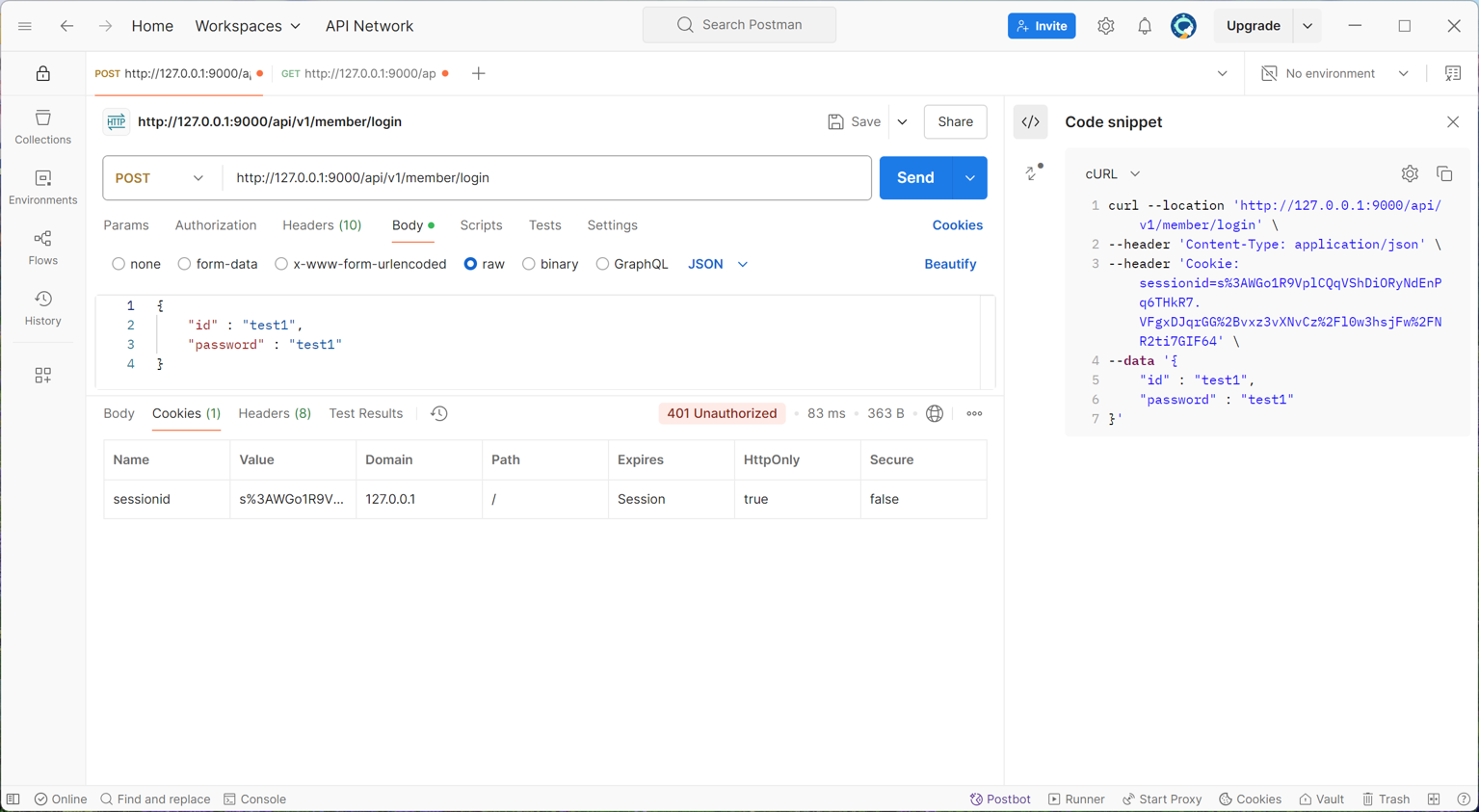
Task: Click the Send button
Action: [x=916, y=178]
